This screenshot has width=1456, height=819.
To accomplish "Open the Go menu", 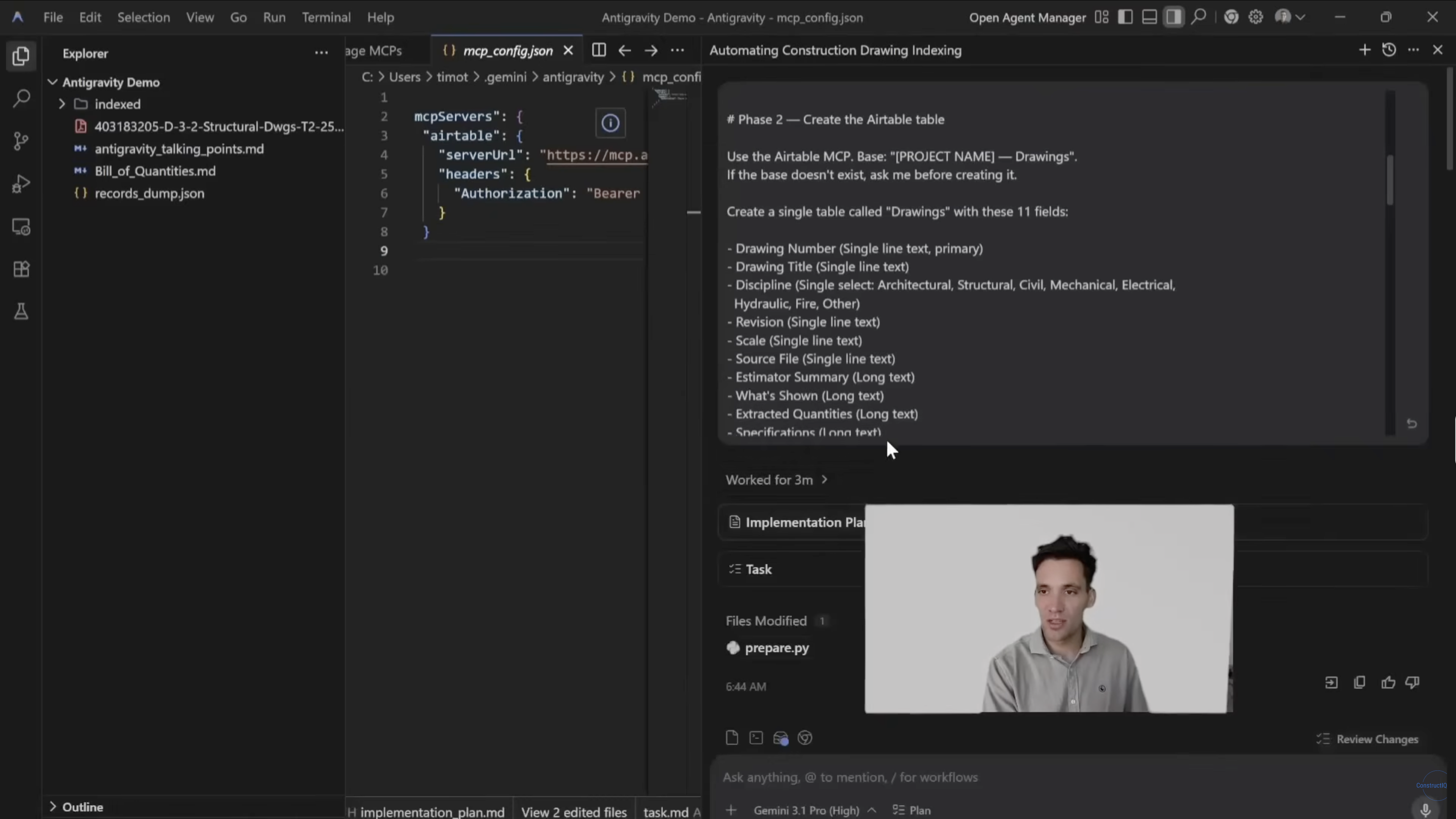I will [x=238, y=17].
